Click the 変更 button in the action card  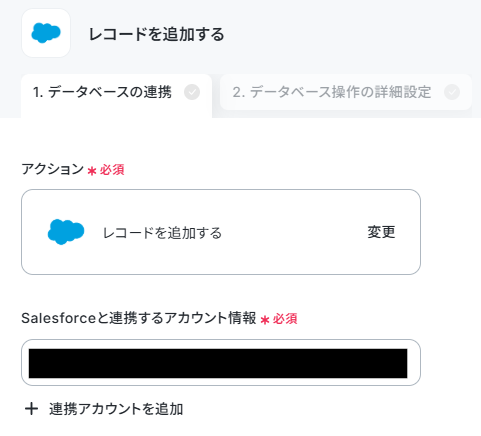[381, 232]
